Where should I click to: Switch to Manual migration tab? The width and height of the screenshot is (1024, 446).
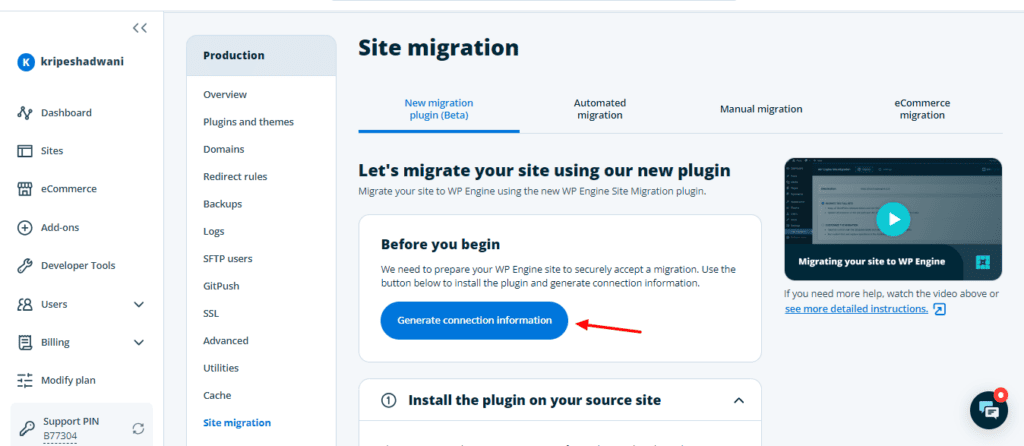click(761, 109)
